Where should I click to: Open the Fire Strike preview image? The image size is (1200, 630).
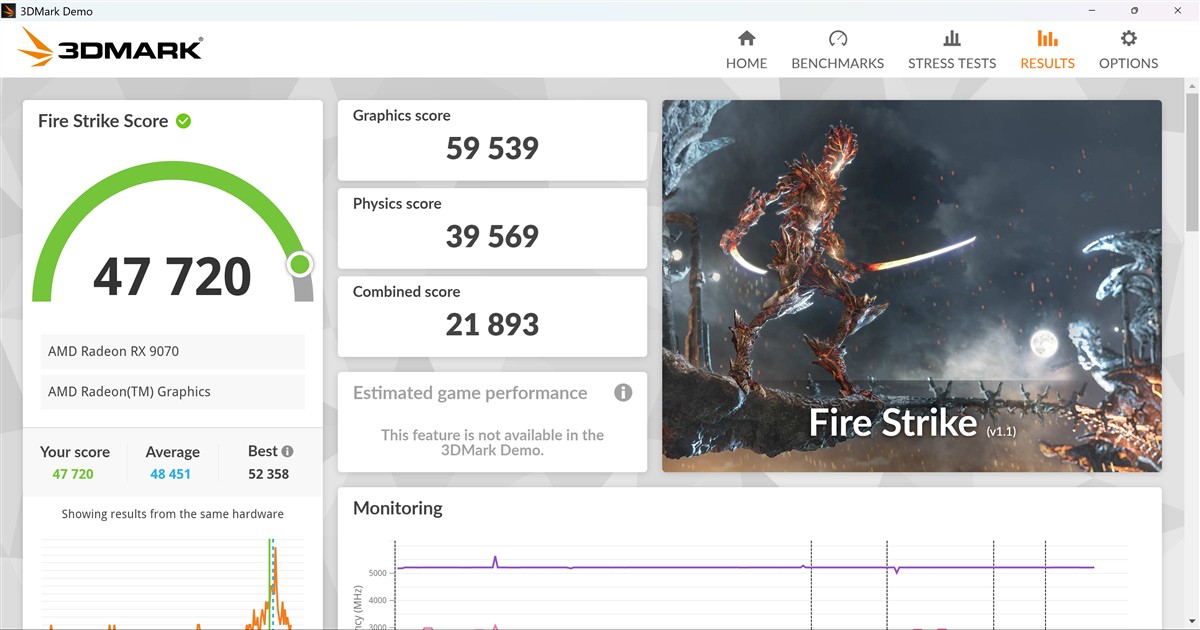pos(911,285)
